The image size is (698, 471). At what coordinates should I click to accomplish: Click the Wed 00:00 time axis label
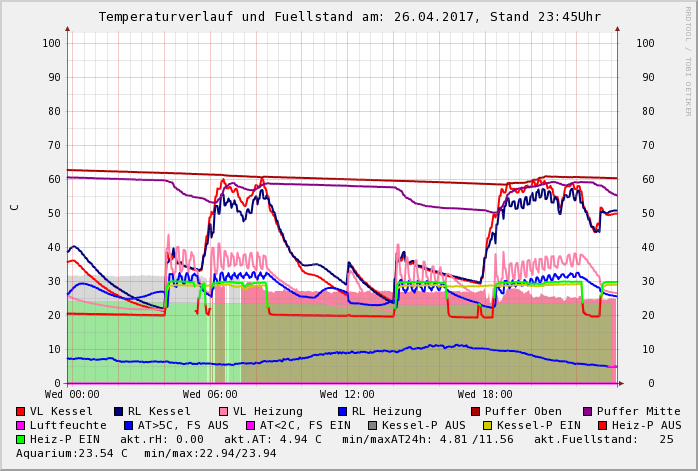click(72, 395)
